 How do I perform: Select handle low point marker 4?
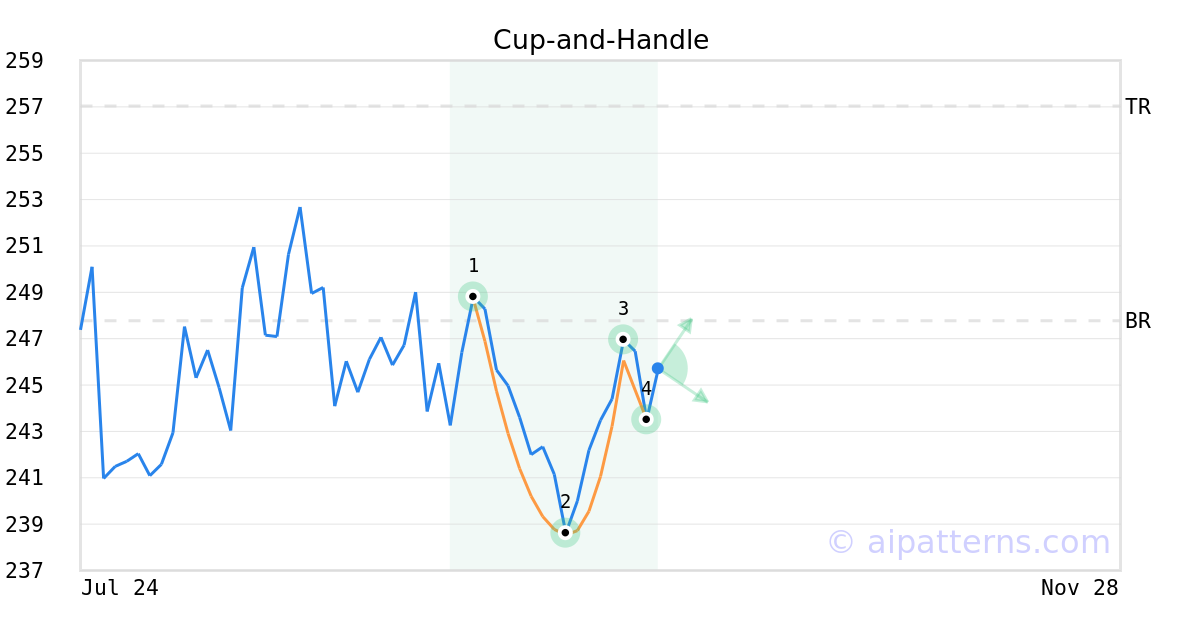coord(646,419)
